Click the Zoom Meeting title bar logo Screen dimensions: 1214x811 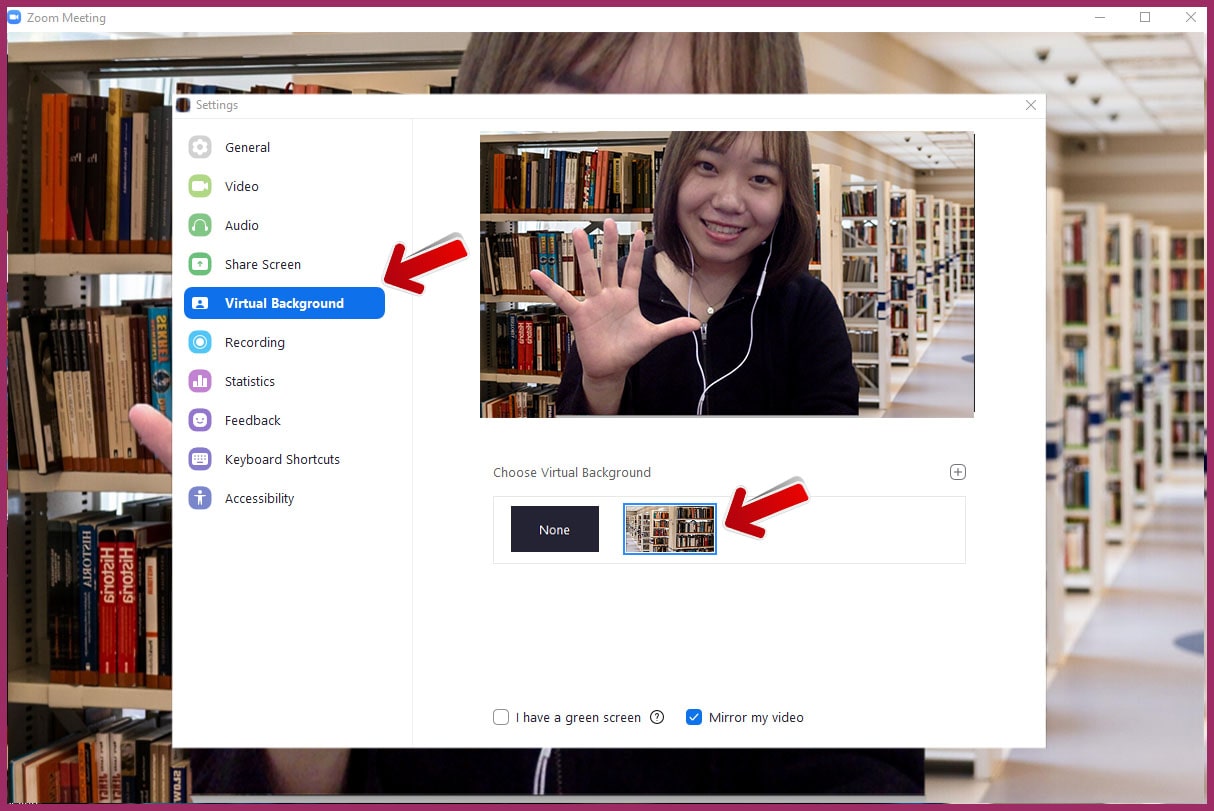tap(14, 18)
